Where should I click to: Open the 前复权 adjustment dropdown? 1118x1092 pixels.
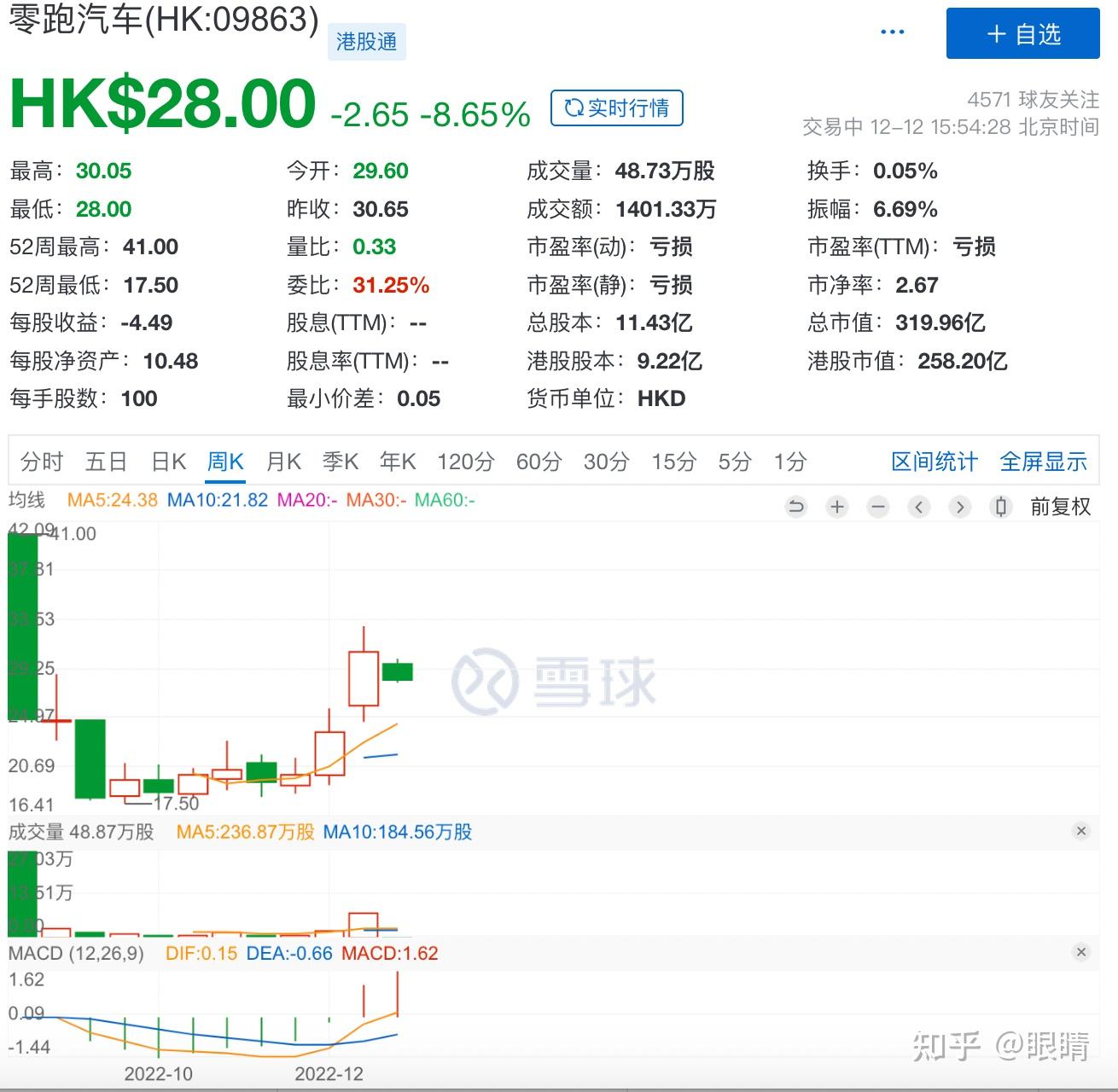[1061, 507]
